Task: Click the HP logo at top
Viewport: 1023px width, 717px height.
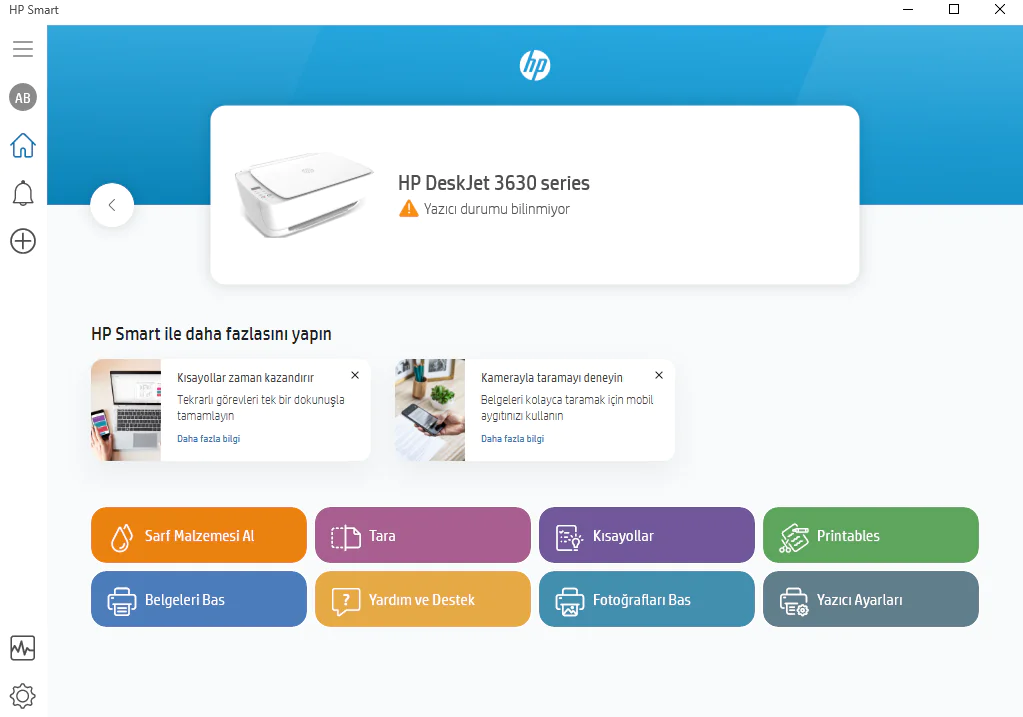Action: (x=535, y=65)
